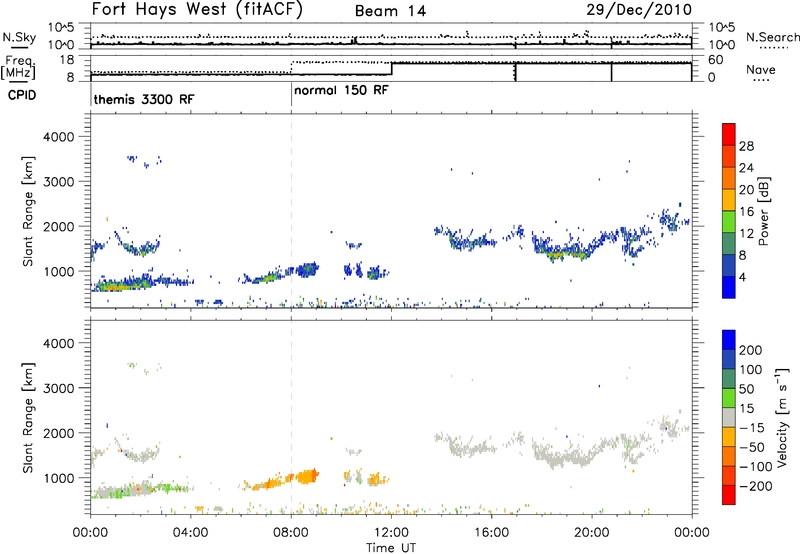The width and height of the screenshot is (800, 554).
Task: Click the '18' tick on frequency axis
Action: [x=67, y=60]
